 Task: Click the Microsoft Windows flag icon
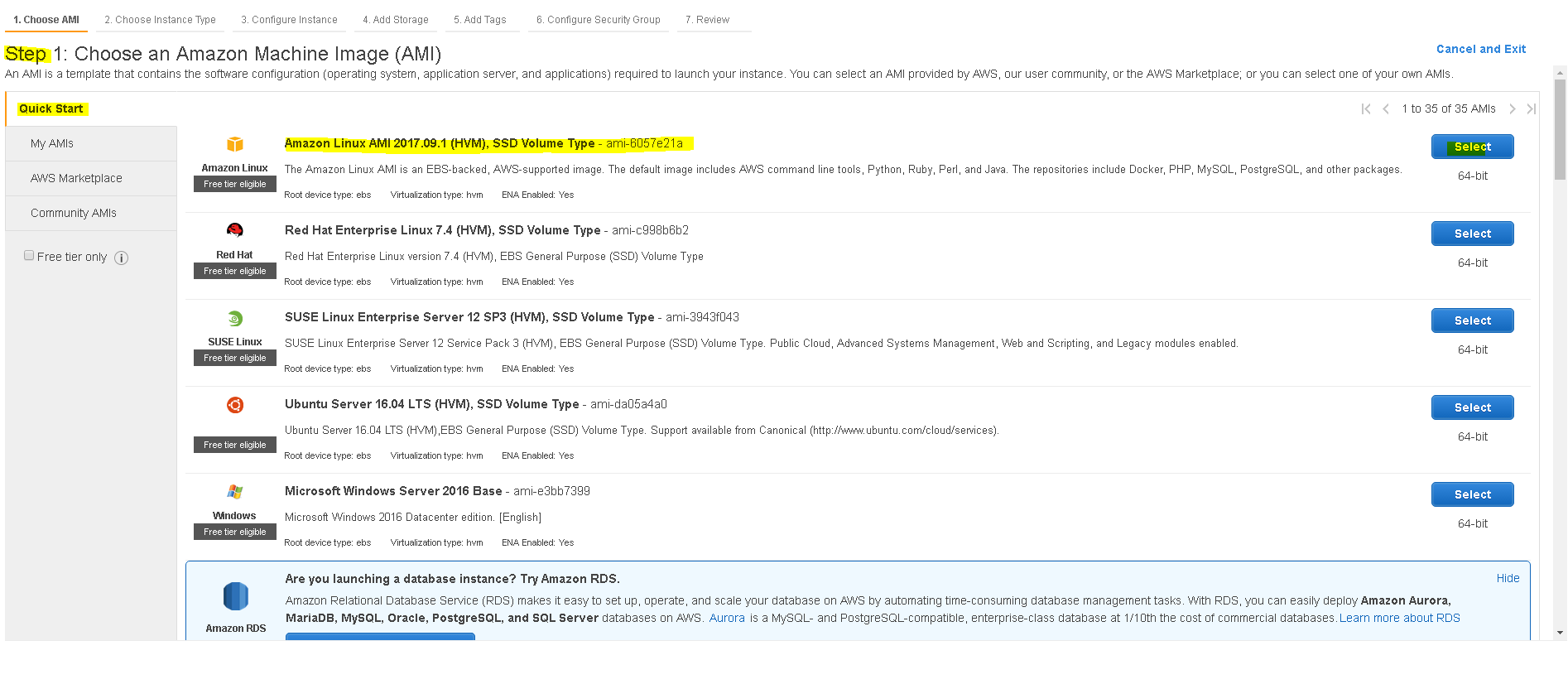pos(235,491)
